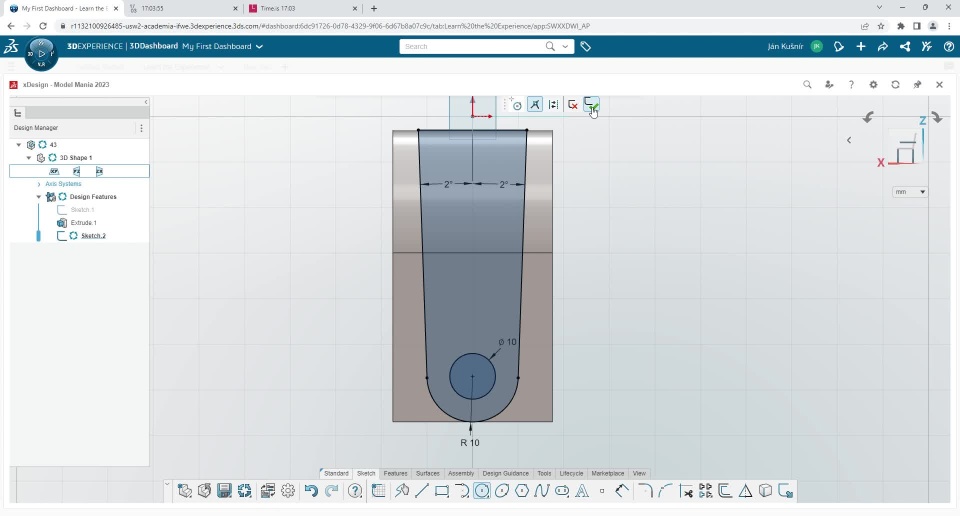
Task: Open the toolbar help question icon
Action: pyautogui.click(x=355, y=491)
